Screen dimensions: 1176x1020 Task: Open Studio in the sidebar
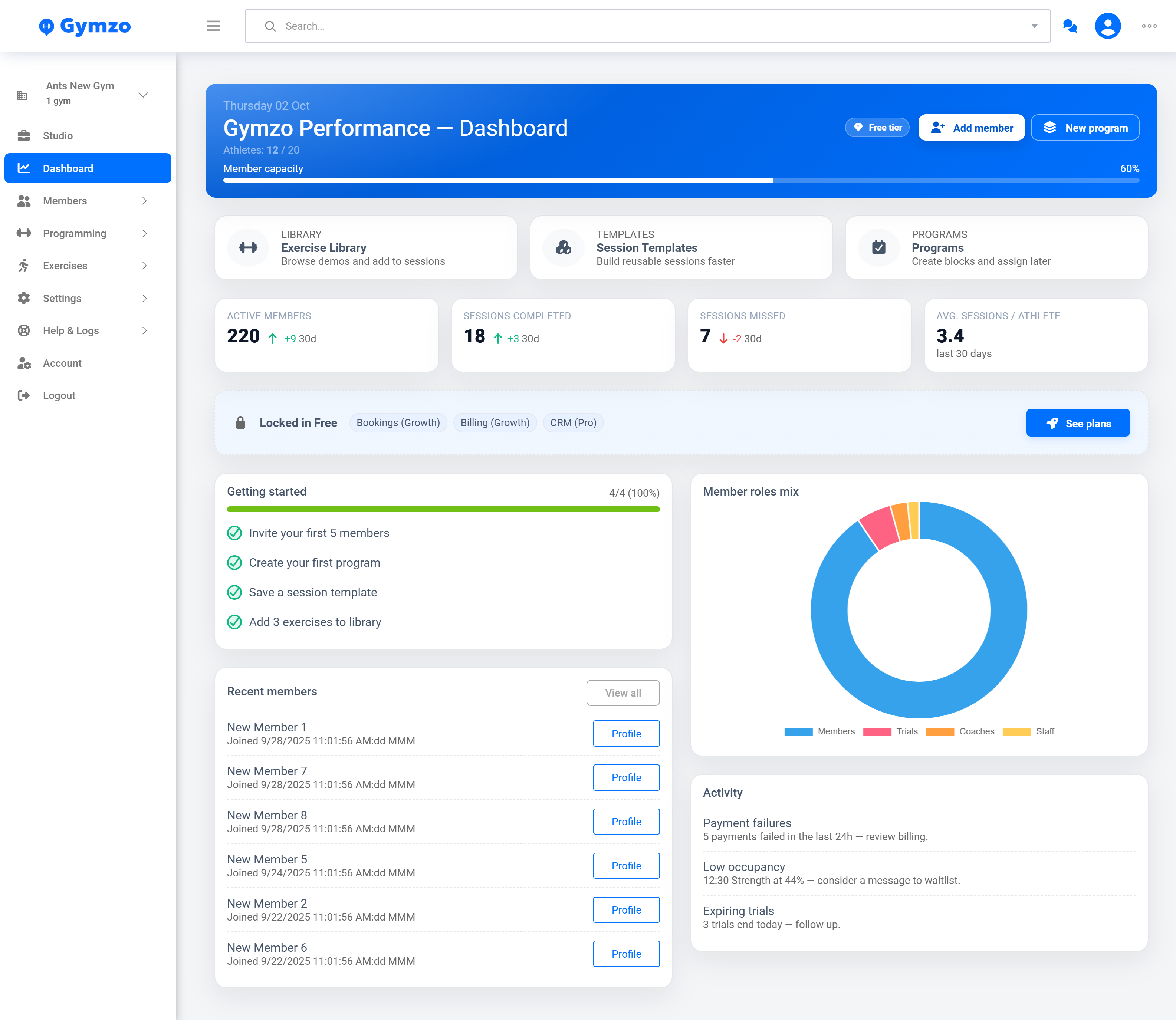click(x=58, y=135)
